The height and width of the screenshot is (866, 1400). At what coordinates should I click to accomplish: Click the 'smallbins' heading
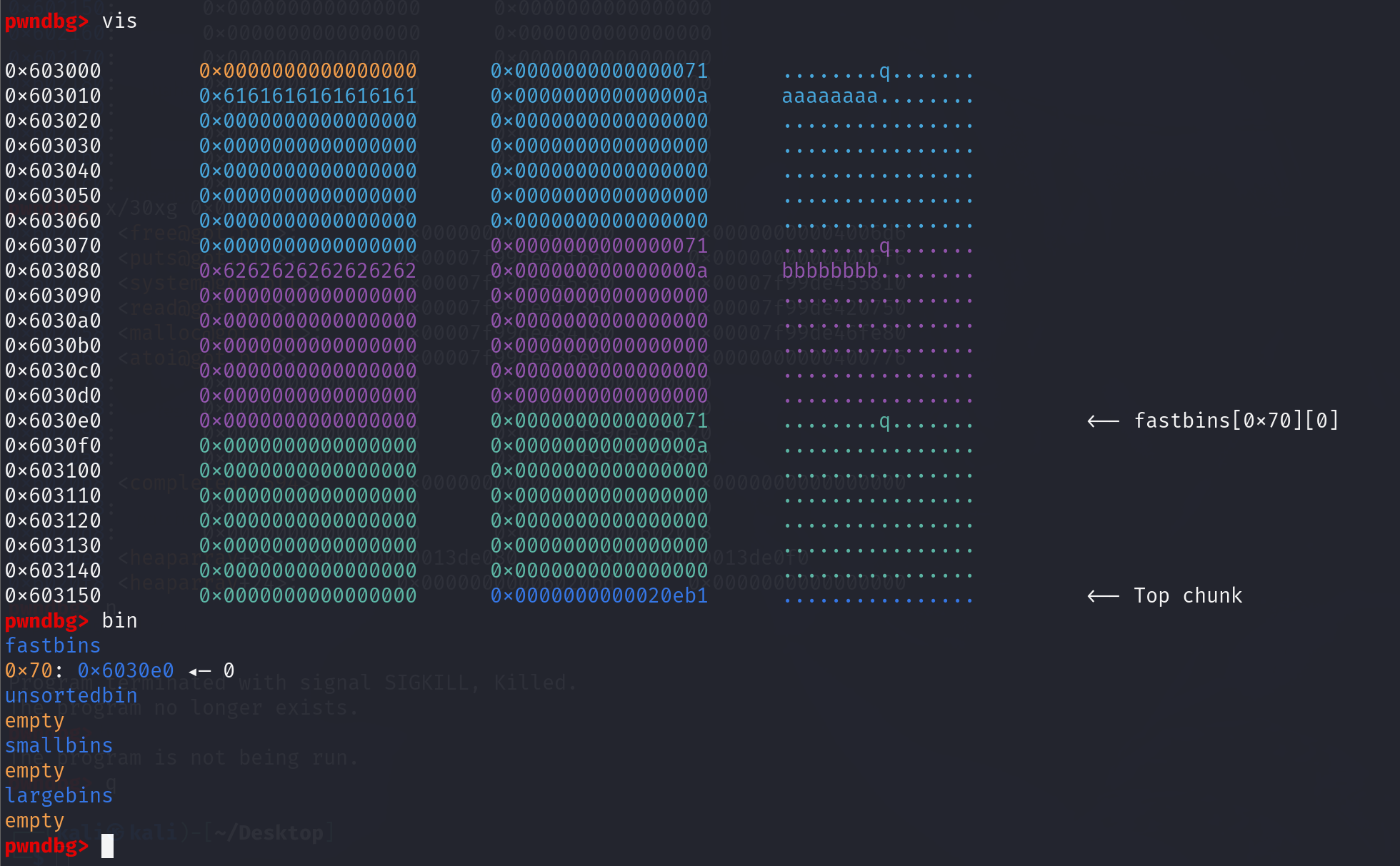point(59,745)
